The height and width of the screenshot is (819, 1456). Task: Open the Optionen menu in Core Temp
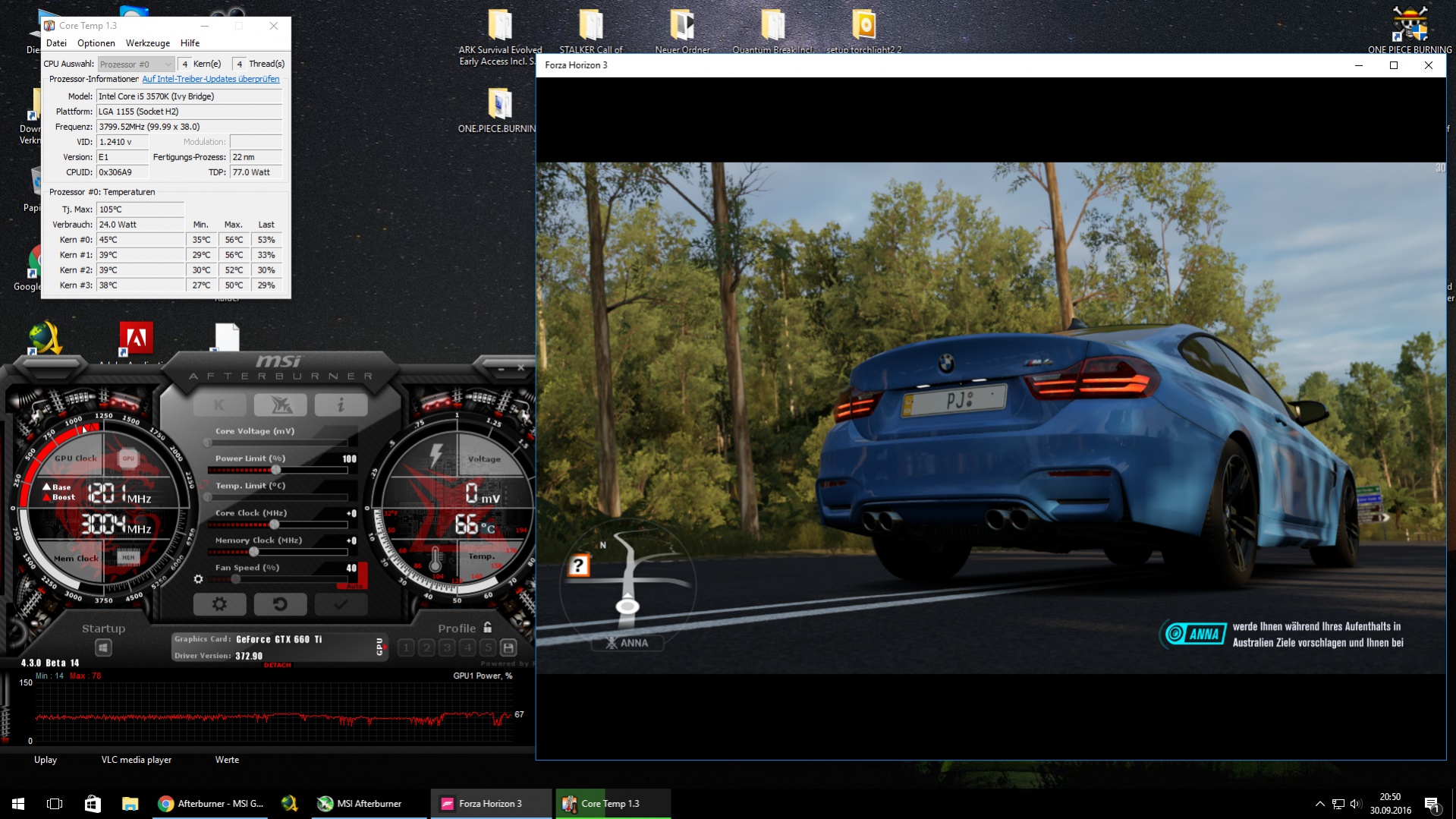point(96,43)
